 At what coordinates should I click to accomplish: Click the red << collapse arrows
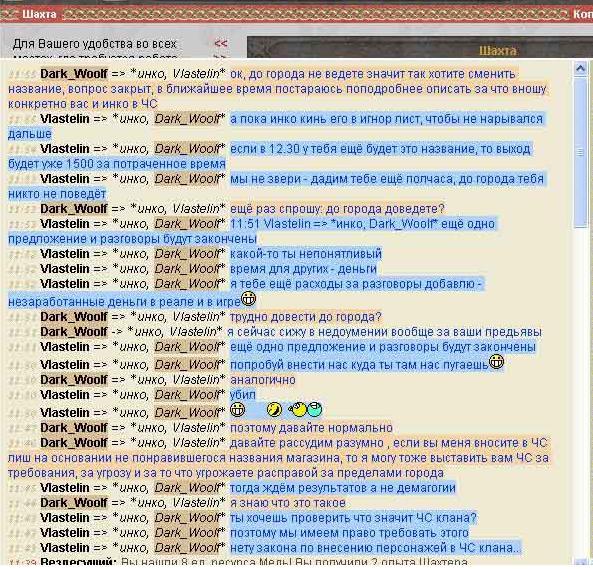coord(220,43)
